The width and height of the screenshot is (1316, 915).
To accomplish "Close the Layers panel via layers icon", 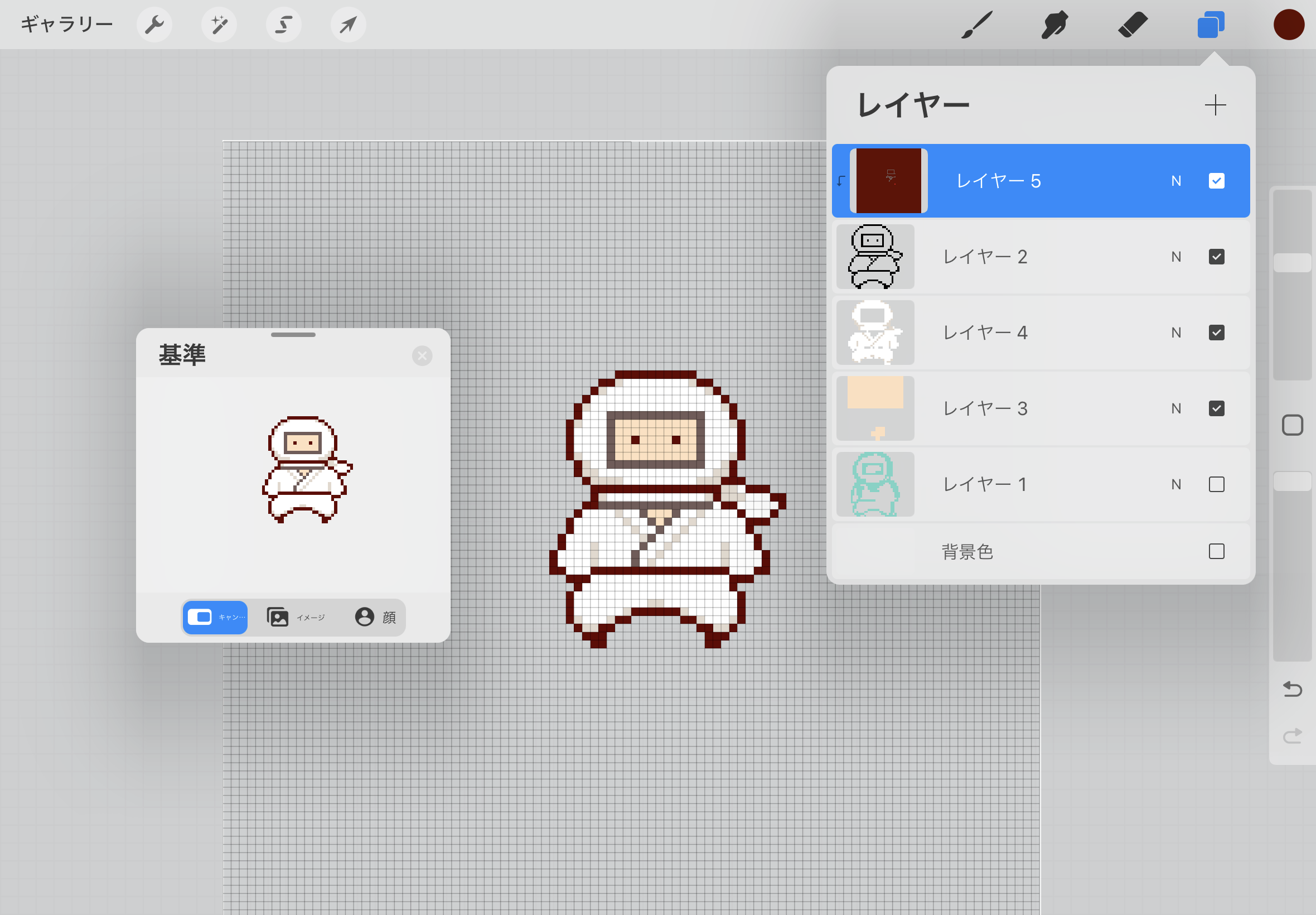I will 1211,25.
